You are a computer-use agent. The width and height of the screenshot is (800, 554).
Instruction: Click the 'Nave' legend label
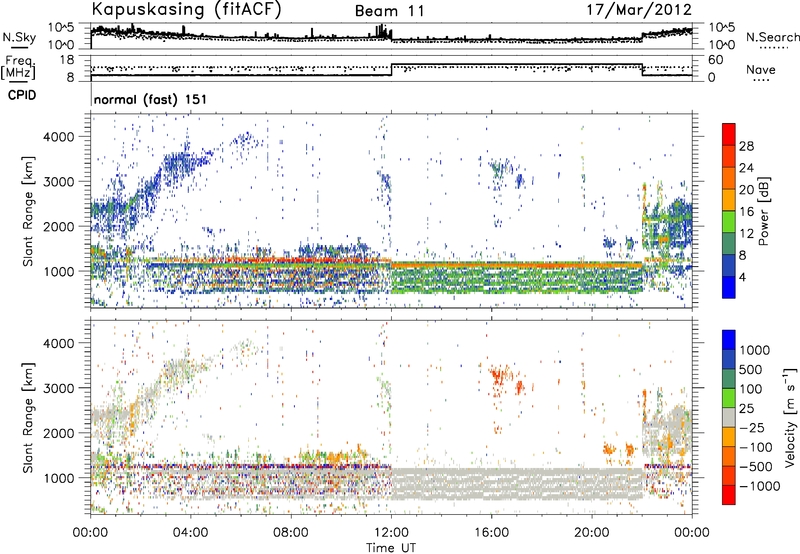click(x=761, y=70)
